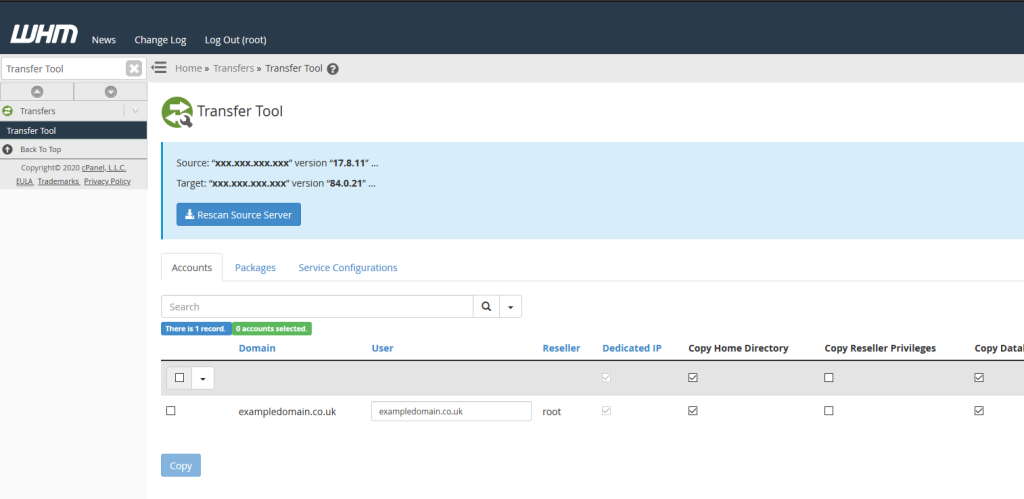Click the Rescan Source Server button
This screenshot has height=499, width=1024.
238,215
